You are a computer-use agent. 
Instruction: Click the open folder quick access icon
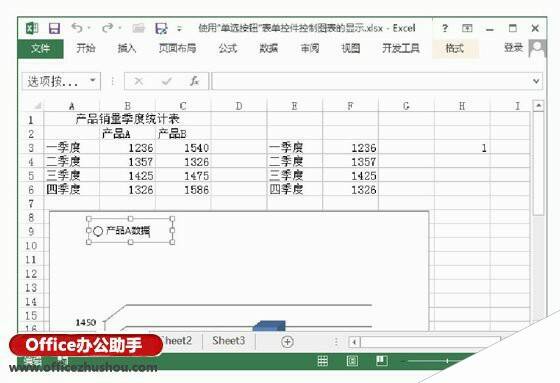pos(139,28)
